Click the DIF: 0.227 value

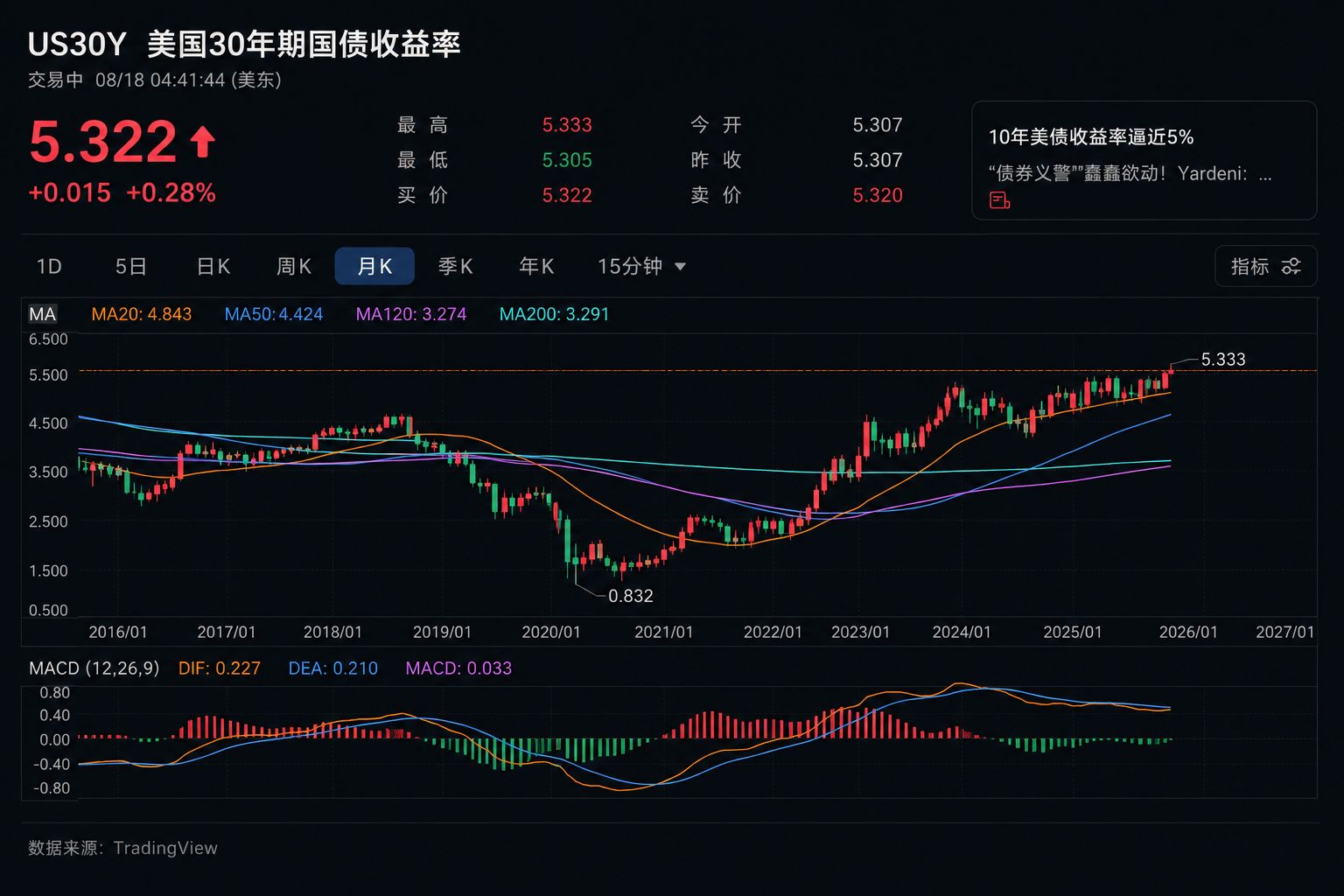point(220,668)
